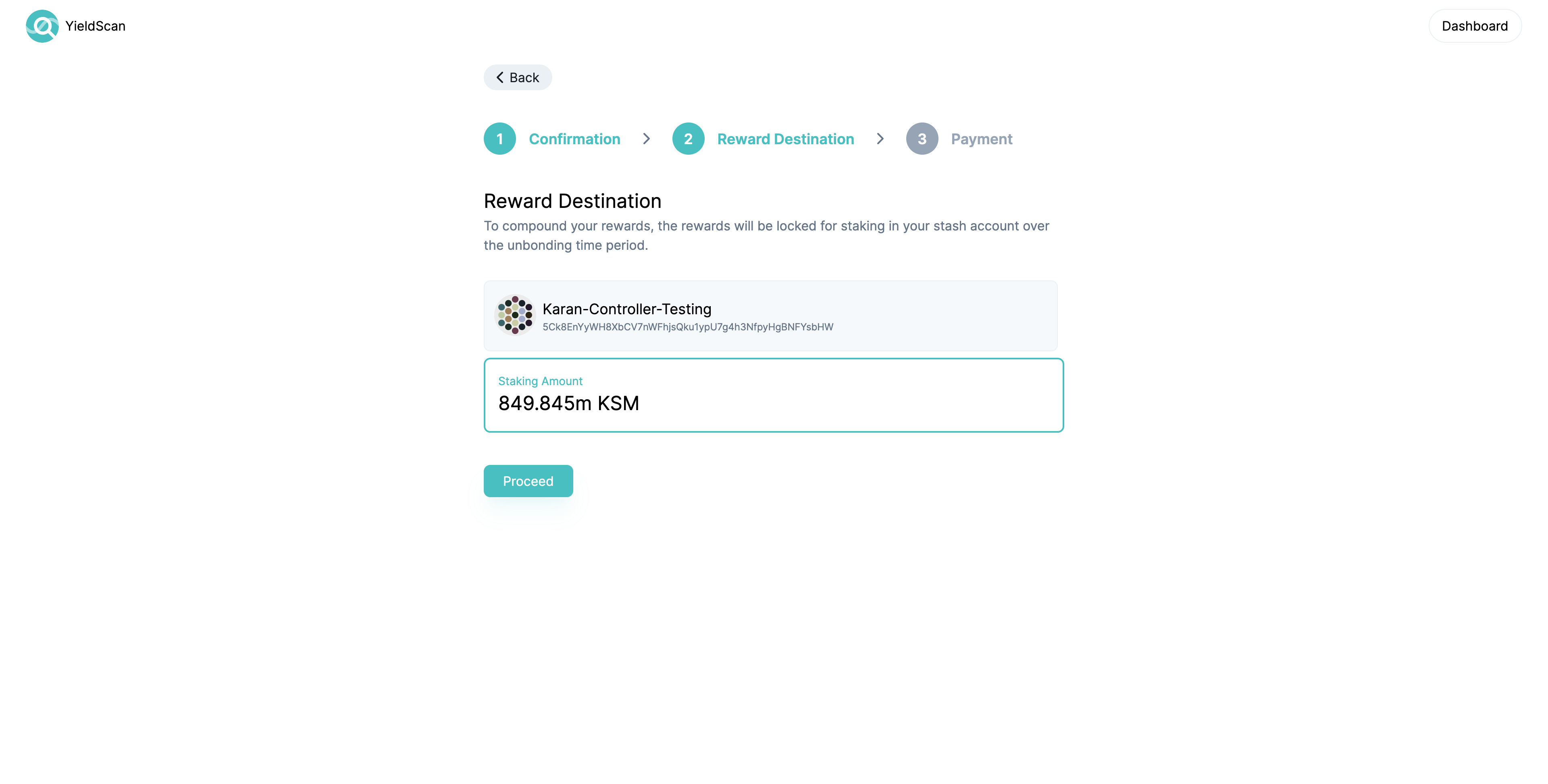Click the Staking Amount field
The image size is (1548, 784).
tap(774, 395)
